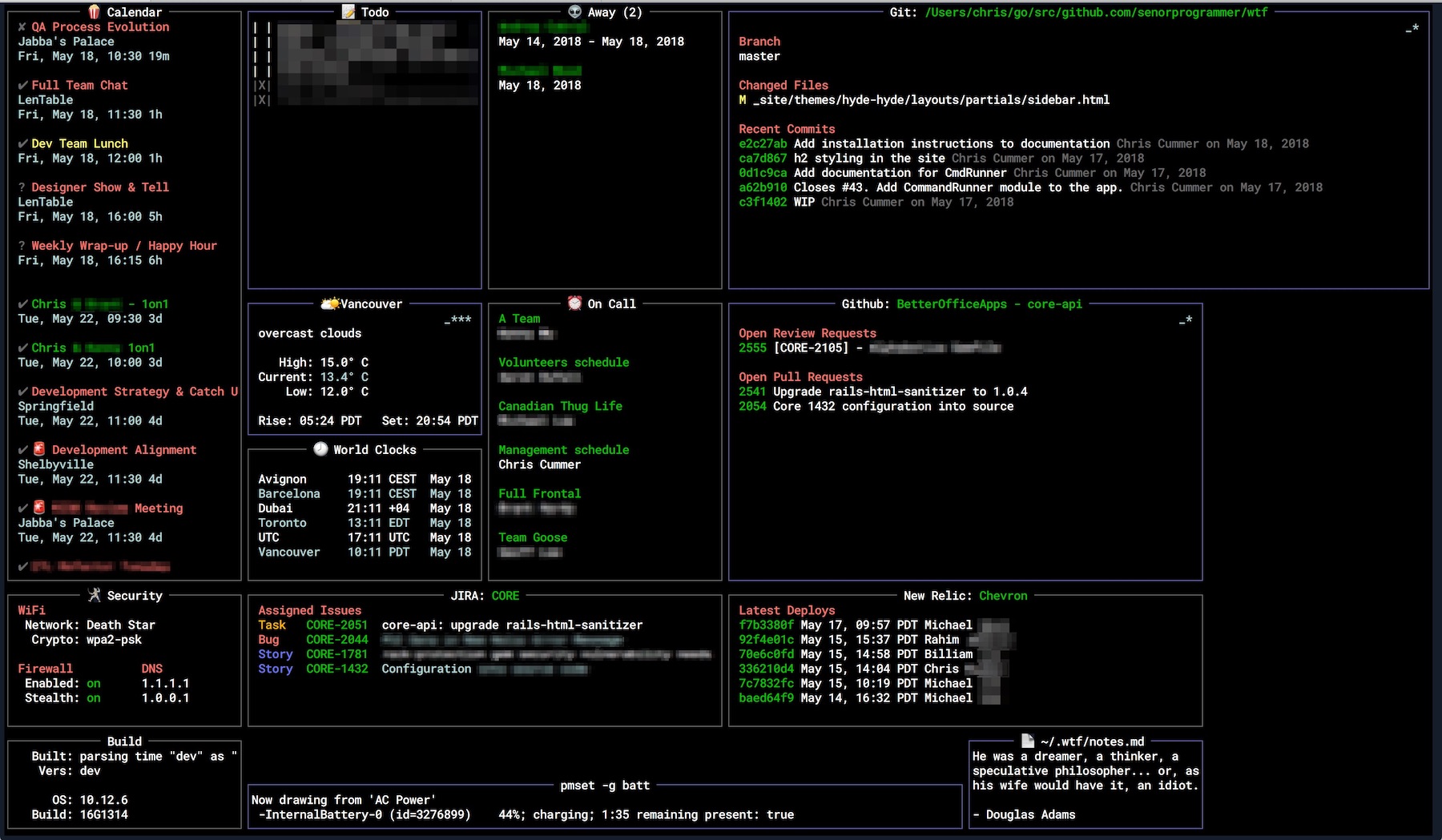The image size is (1442, 840).
Task: Click the document icon beside ~/.wtf/notes.md
Action: 1028,742
